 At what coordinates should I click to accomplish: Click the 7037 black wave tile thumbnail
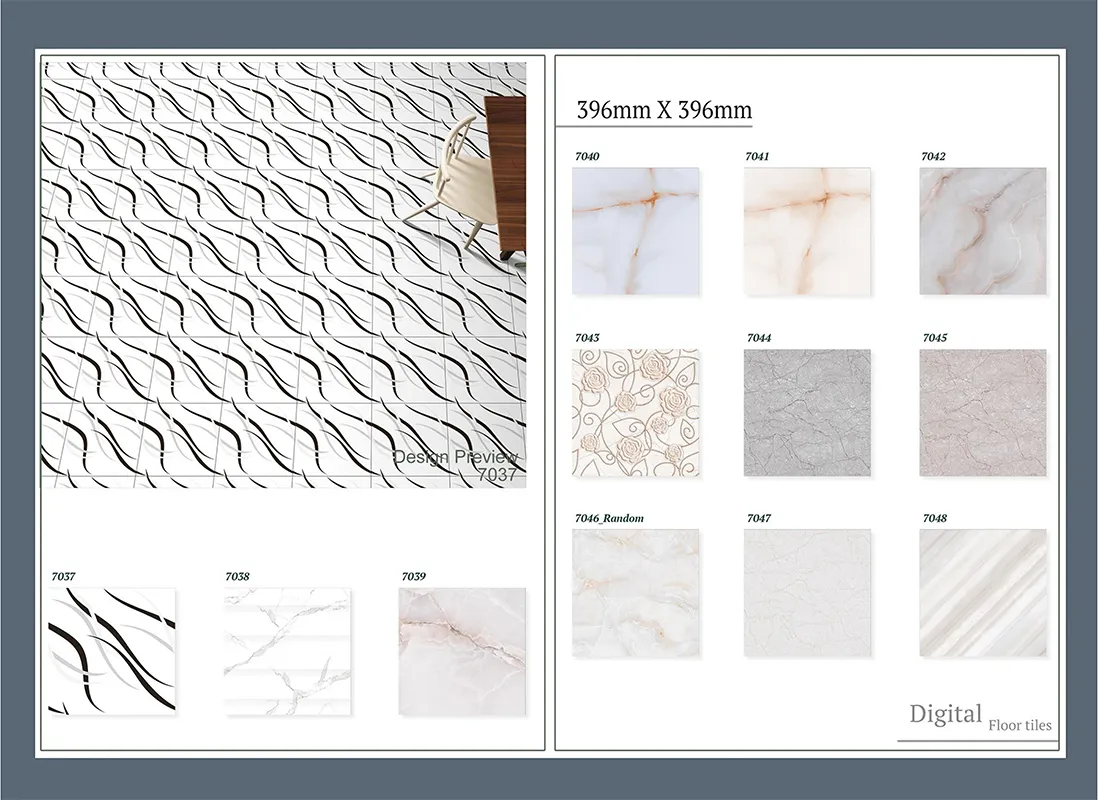[x=112, y=651]
